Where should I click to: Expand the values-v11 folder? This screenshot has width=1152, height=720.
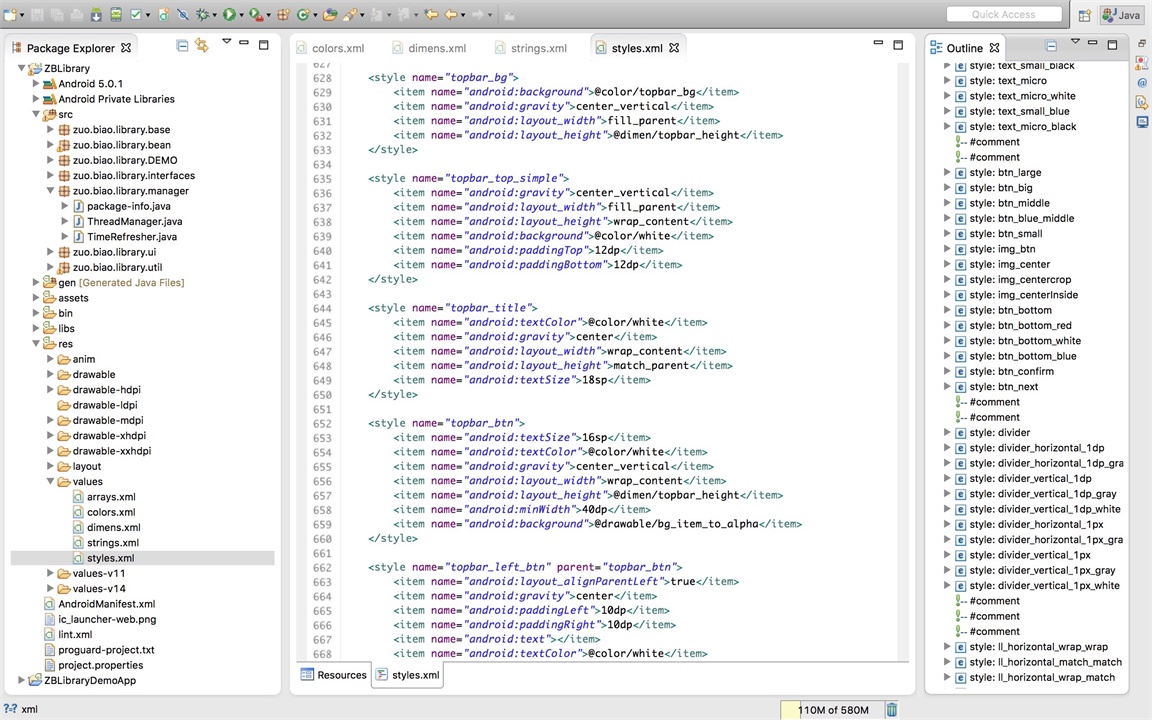pyautogui.click(x=50, y=574)
